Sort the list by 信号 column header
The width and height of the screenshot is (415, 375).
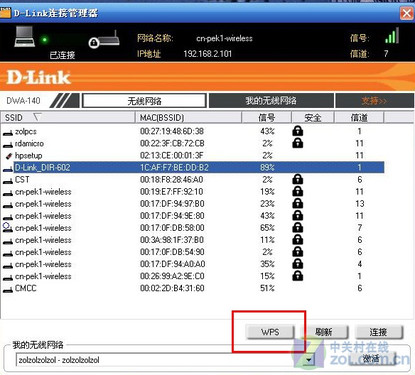[x=267, y=117]
